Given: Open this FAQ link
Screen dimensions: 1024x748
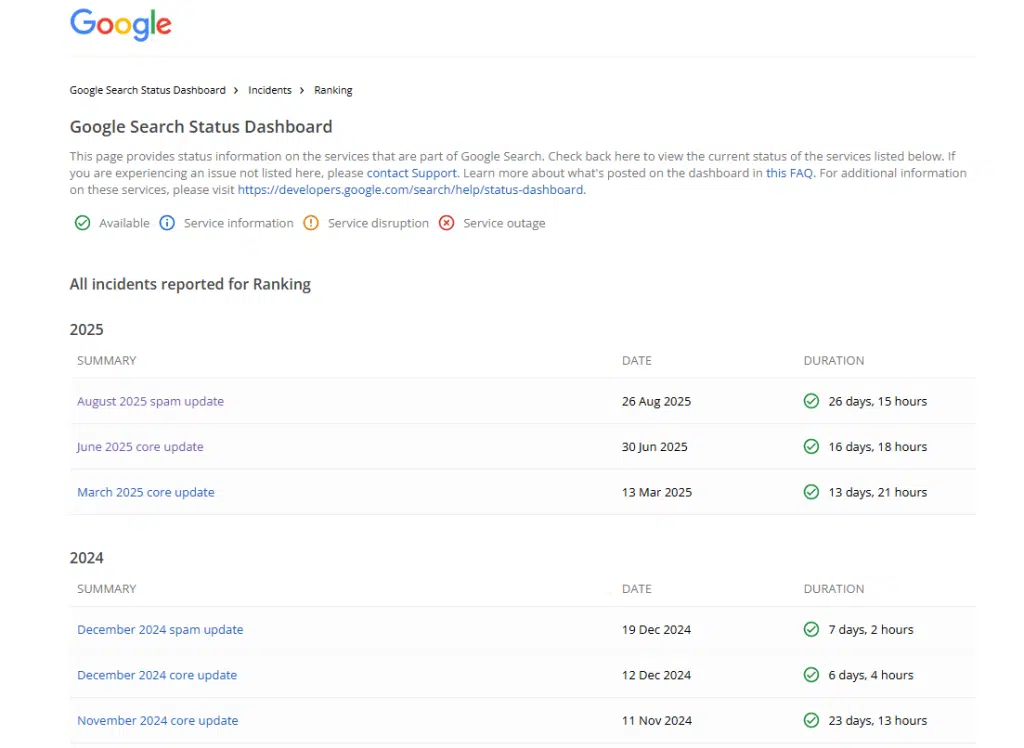Looking at the screenshot, I should pyautogui.click(x=790, y=173).
